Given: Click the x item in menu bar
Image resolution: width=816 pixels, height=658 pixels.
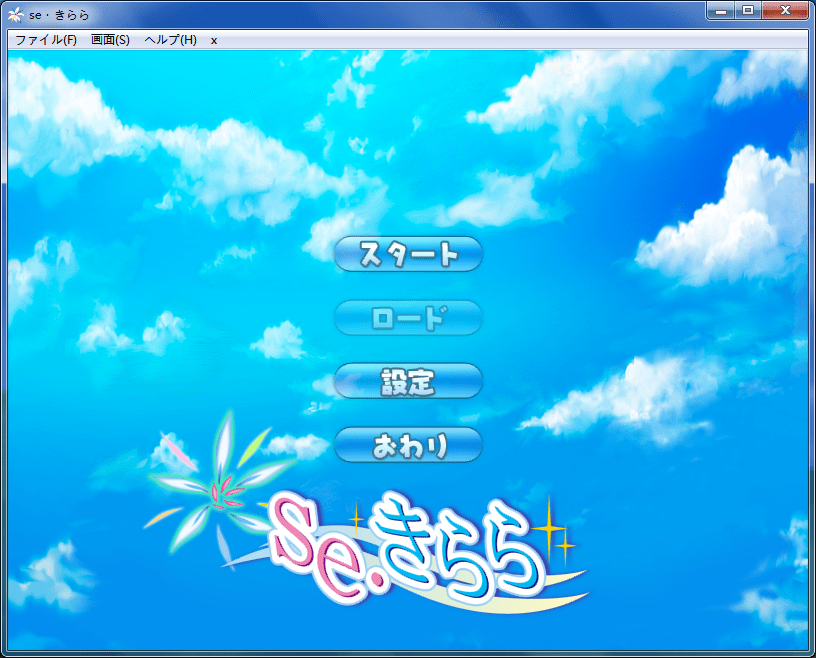Looking at the screenshot, I should (214, 40).
